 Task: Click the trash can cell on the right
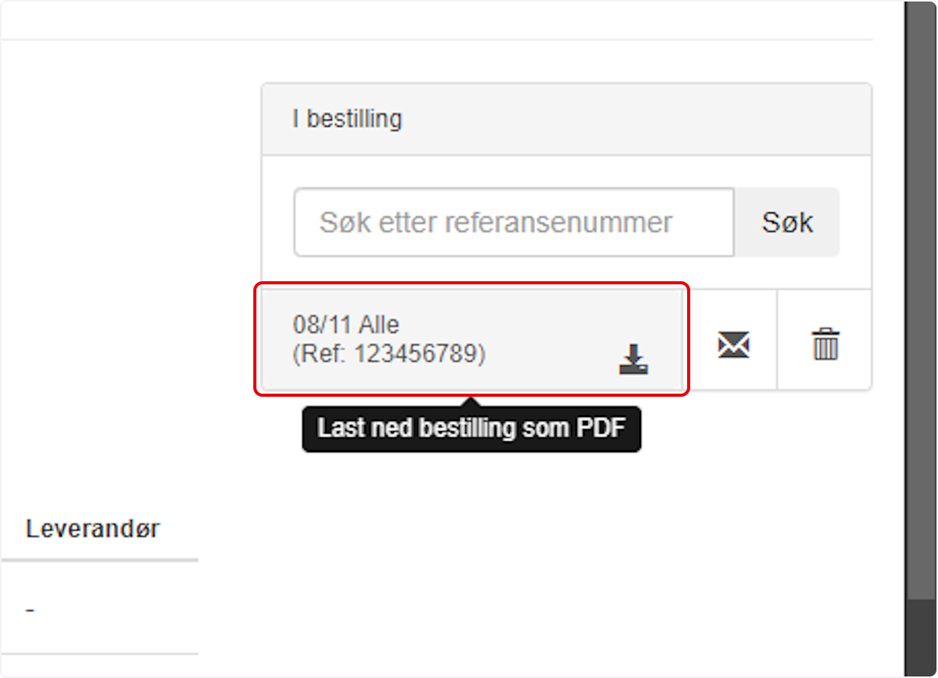[x=824, y=340]
